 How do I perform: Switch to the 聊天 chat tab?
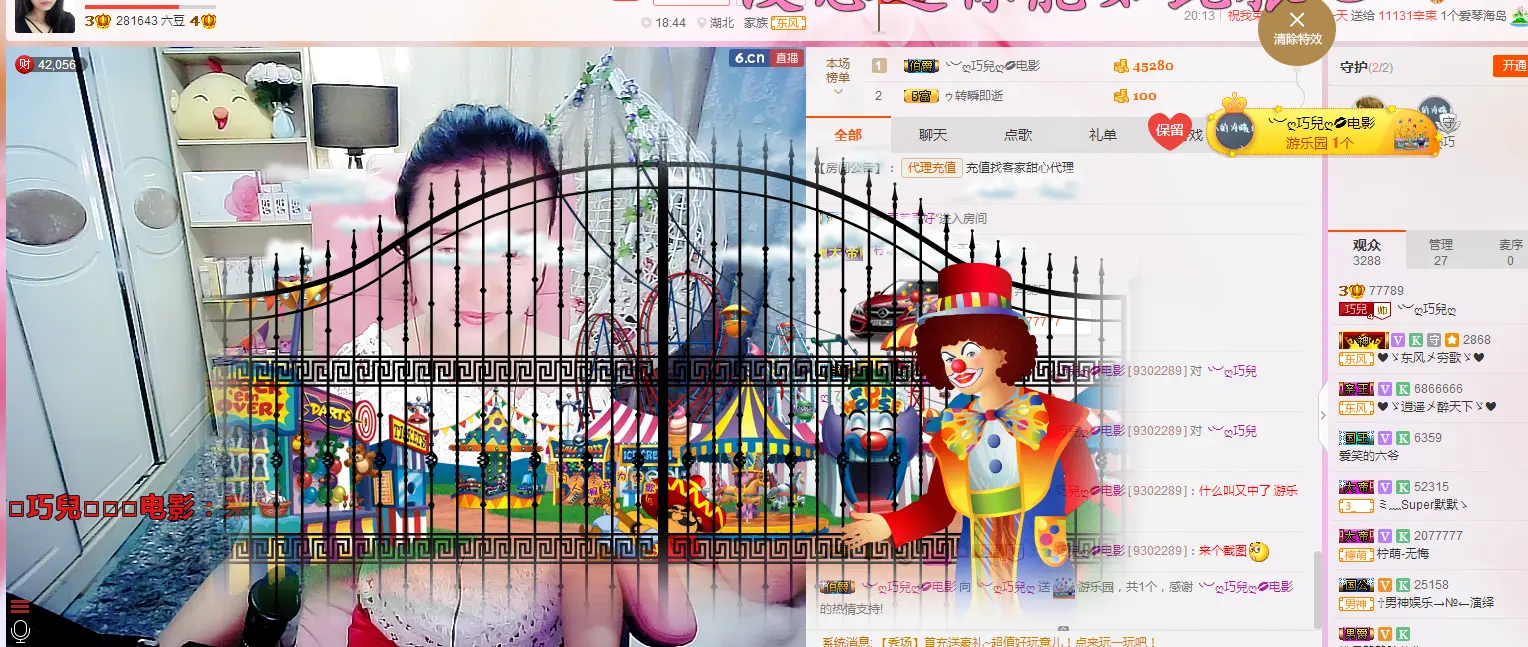(x=933, y=135)
